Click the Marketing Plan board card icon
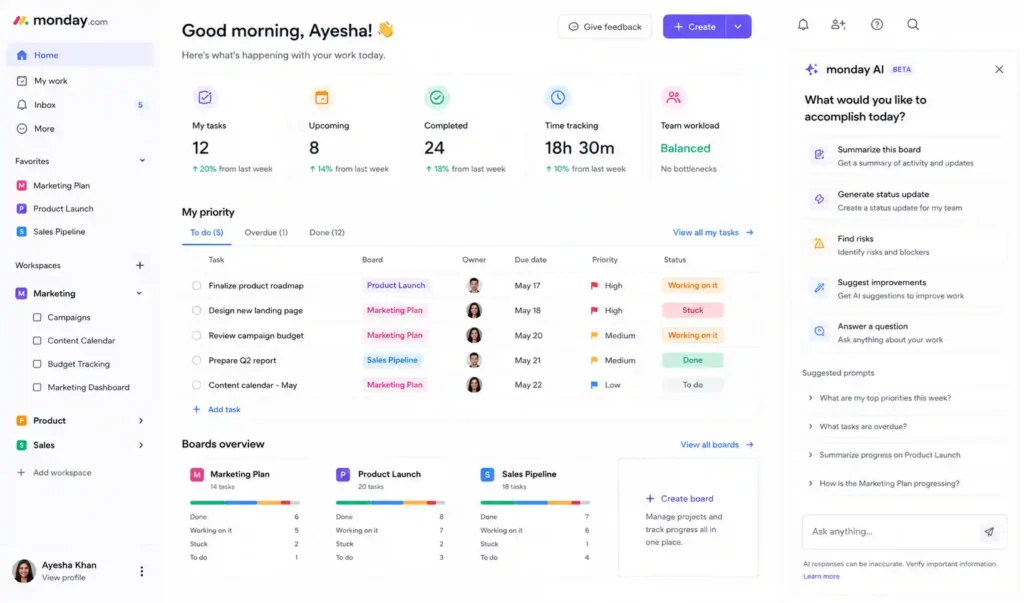Viewport: 1024px width, 603px height. pos(197,475)
